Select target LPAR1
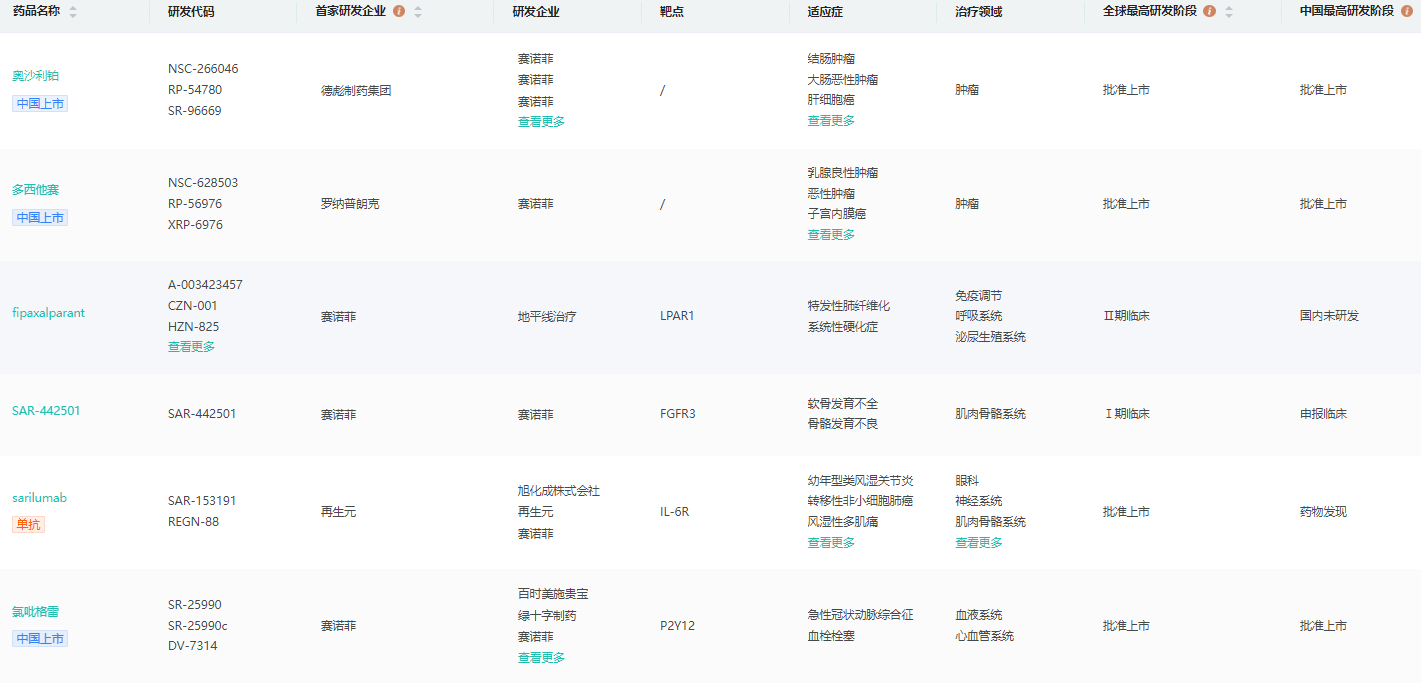Screen dimensions: 1421x683 pyautogui.click(x=677, y=316)
